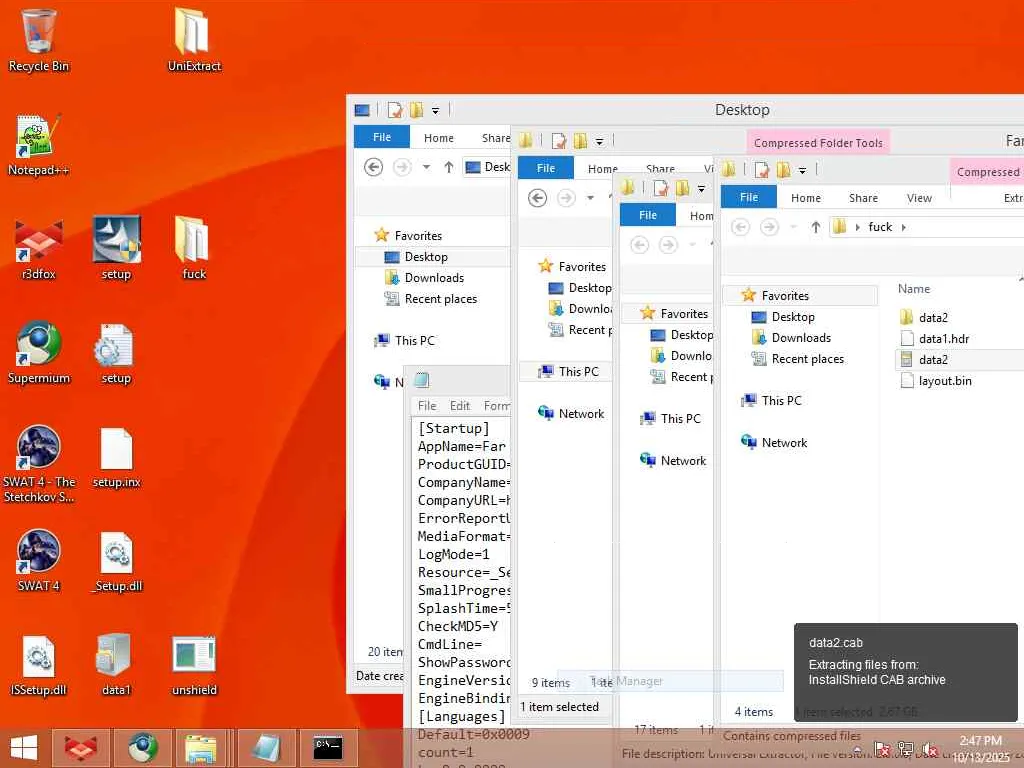
Task: Open the Recycle Bin desktop icon
Action: click(39, 39)
